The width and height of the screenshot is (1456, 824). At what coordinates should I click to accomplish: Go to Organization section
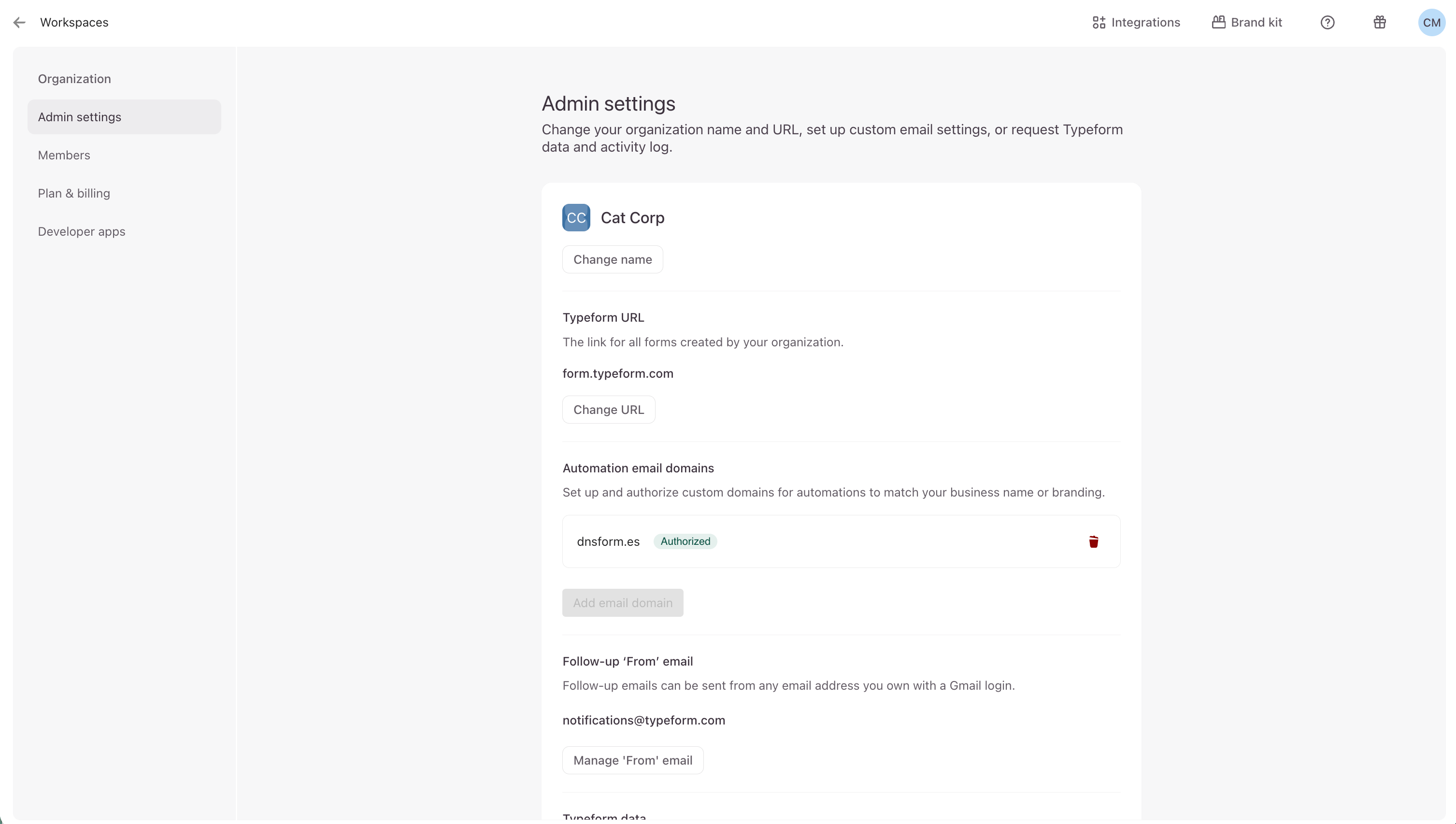click(74, 79)
